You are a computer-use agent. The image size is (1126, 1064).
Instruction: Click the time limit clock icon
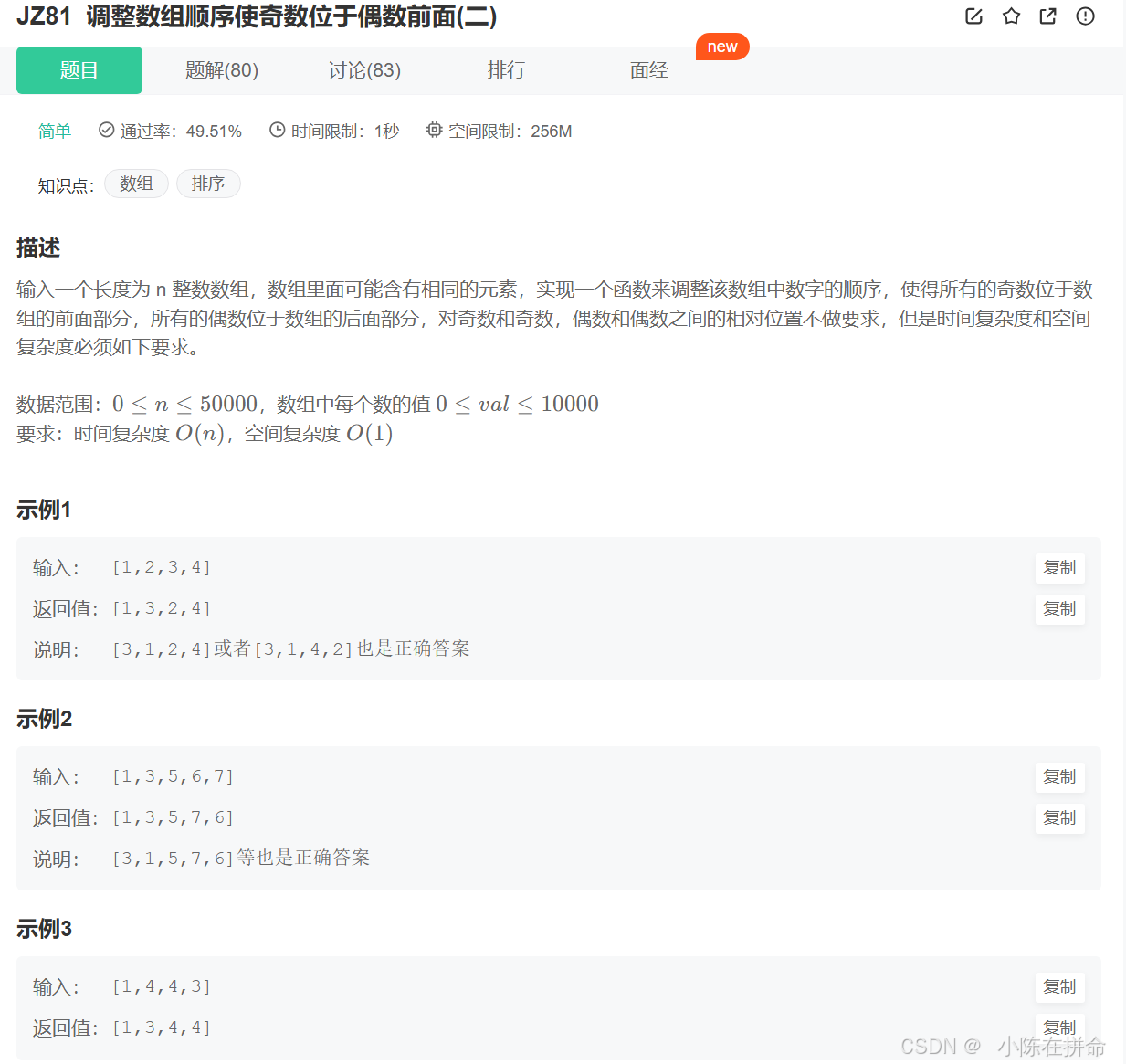(x=277, y=130)
